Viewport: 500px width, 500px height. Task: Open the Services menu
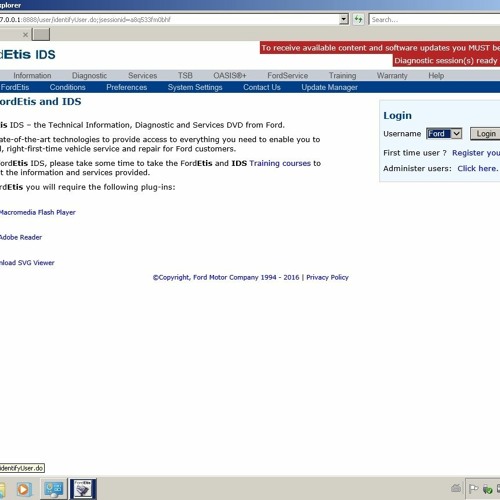tap(142, 76)
